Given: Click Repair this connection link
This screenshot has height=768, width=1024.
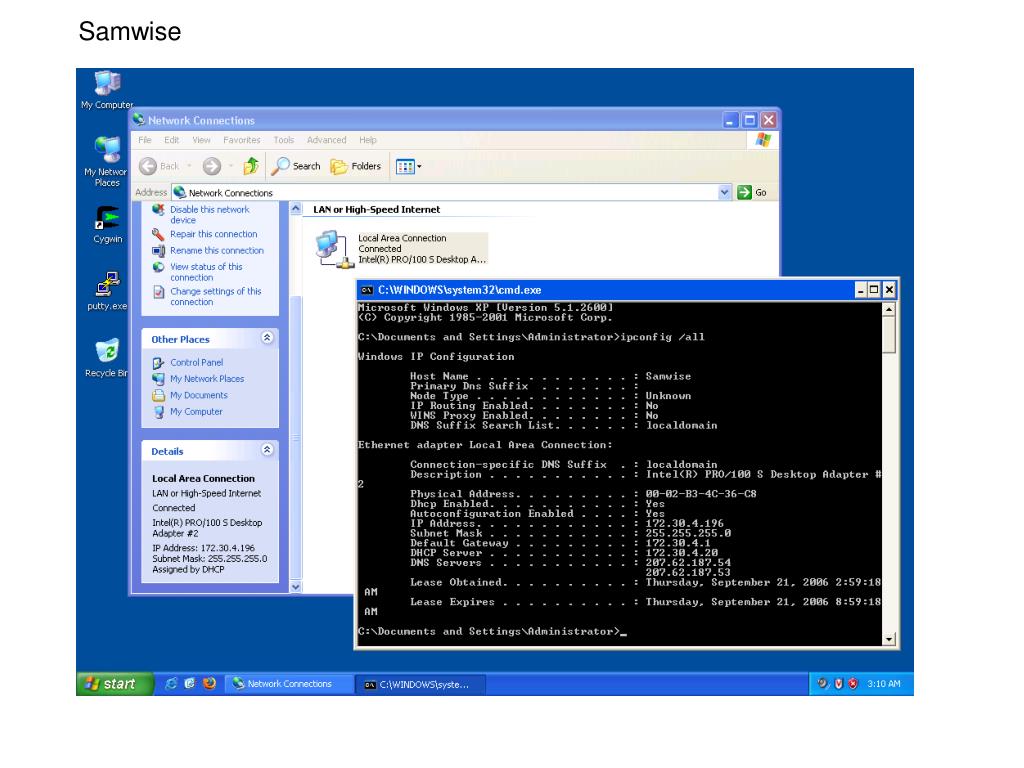Looking at the screenshot, I should pyautogui.click(x=214, y=234).
